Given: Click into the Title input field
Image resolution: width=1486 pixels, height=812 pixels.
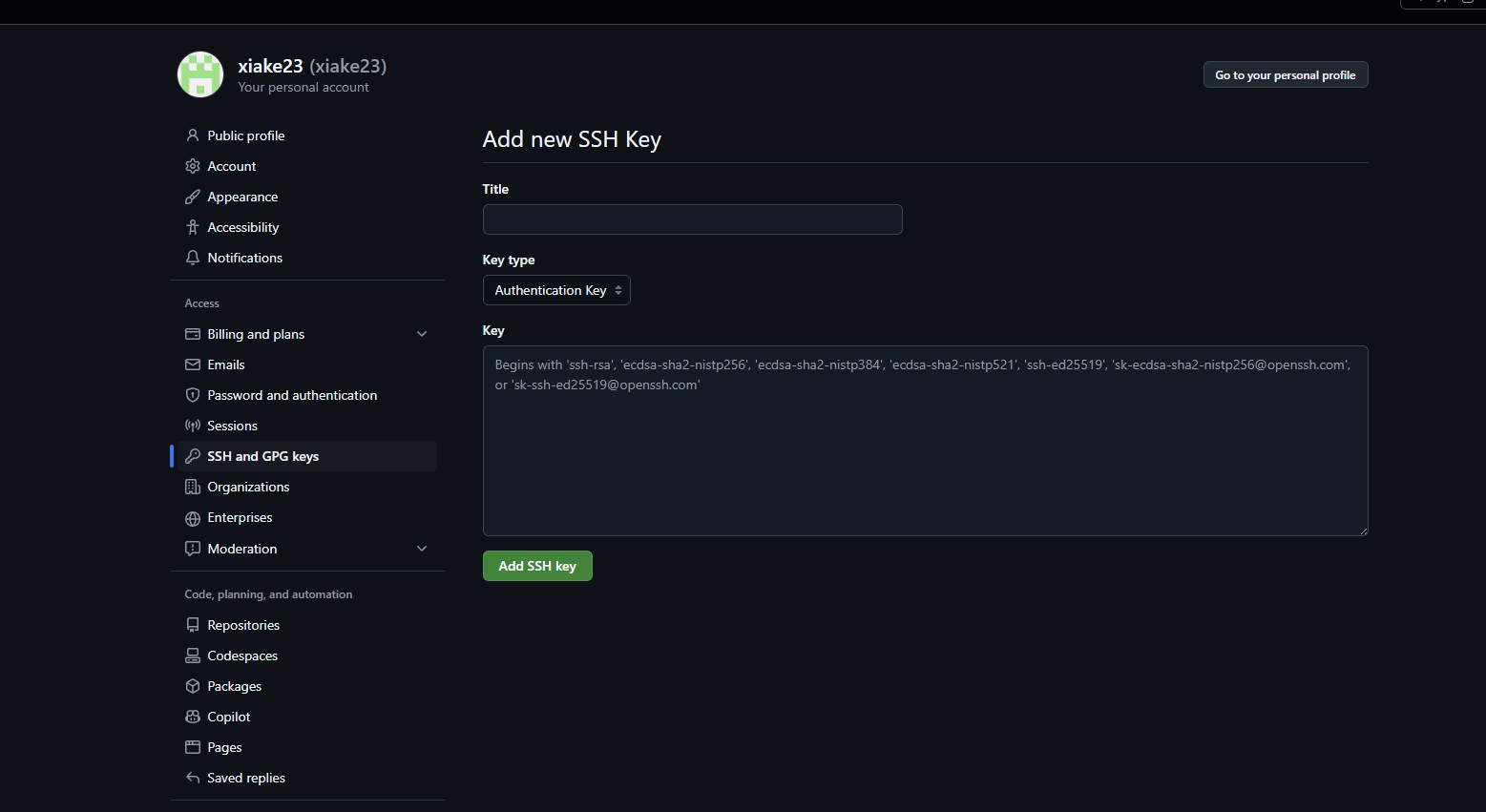Looking at the screenshot, I should point(693,219).
